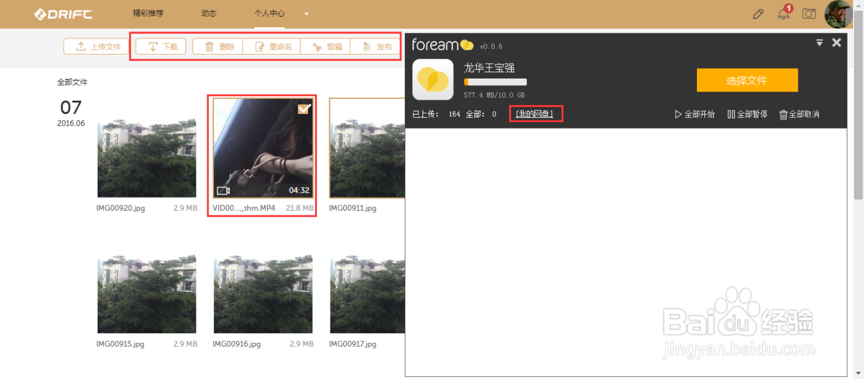The width and height of the screenshot is (864, 379).
Task: Click the storage usage progress bar
Action: [495, 82]
